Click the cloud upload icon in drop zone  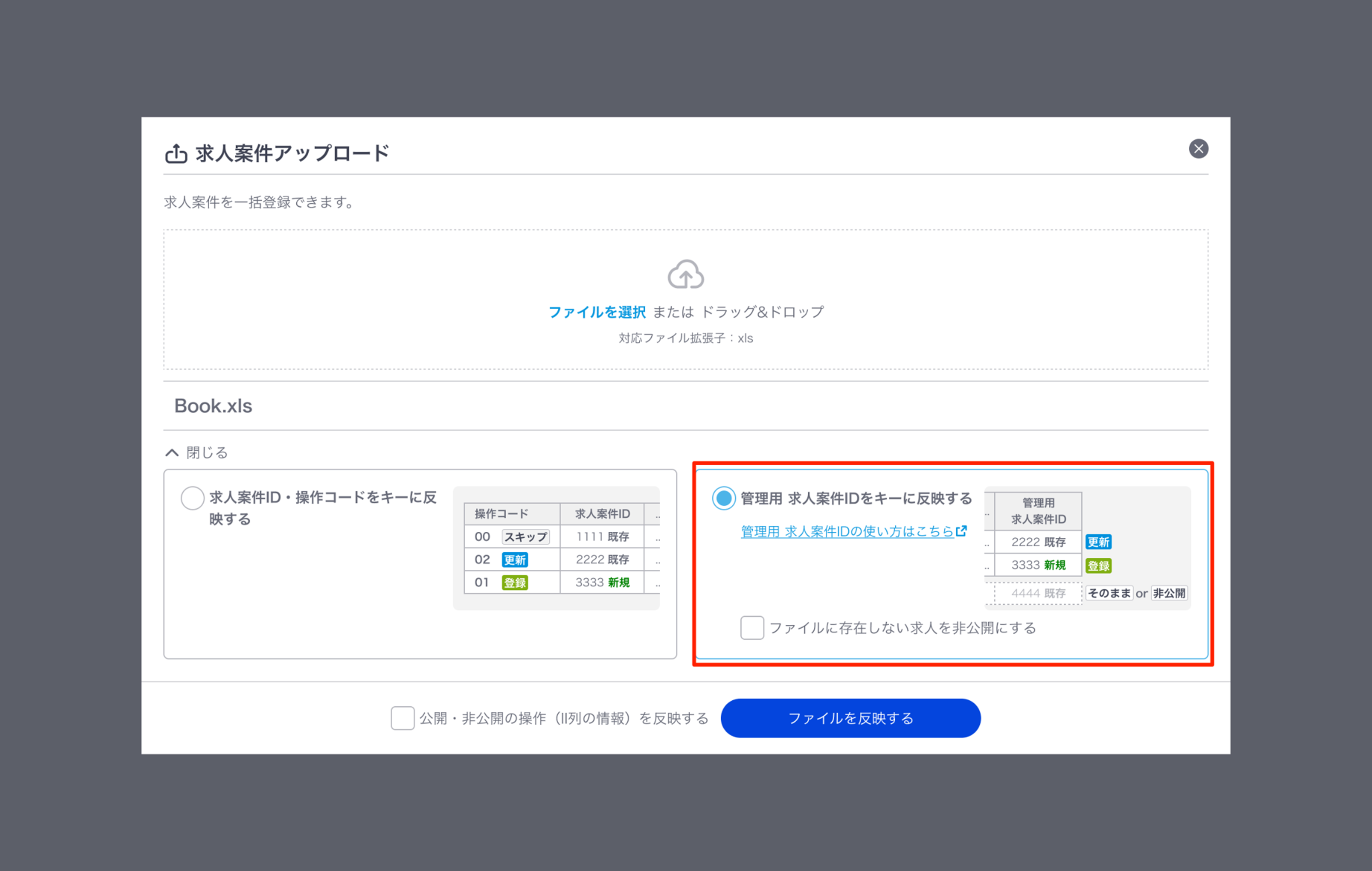coord(686,275)
